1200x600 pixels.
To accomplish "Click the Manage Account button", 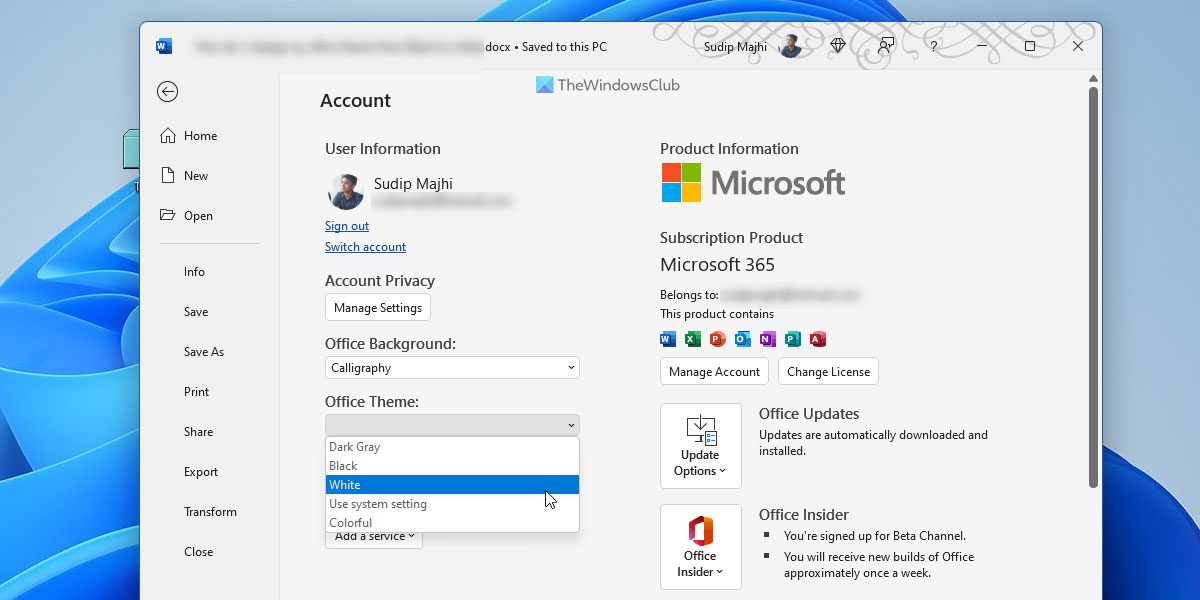I will click(x=714, y=372).
